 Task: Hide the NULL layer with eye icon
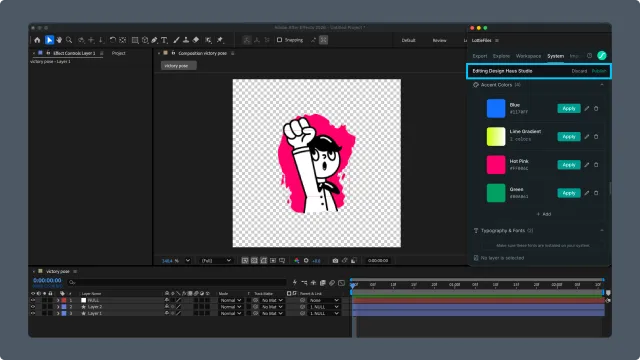[33, 300]
